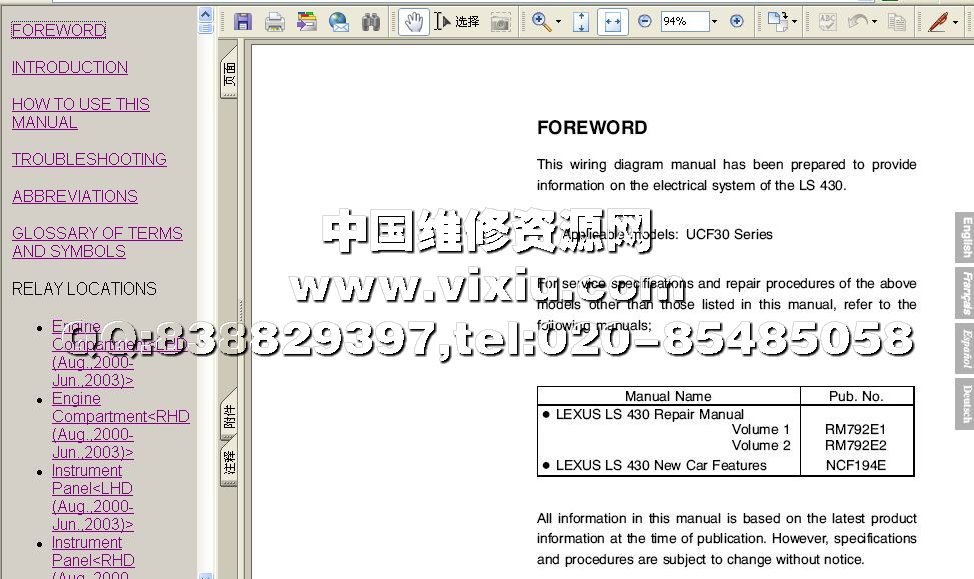
Task: Switch to the Español language tab
Action: click(965, 349)
